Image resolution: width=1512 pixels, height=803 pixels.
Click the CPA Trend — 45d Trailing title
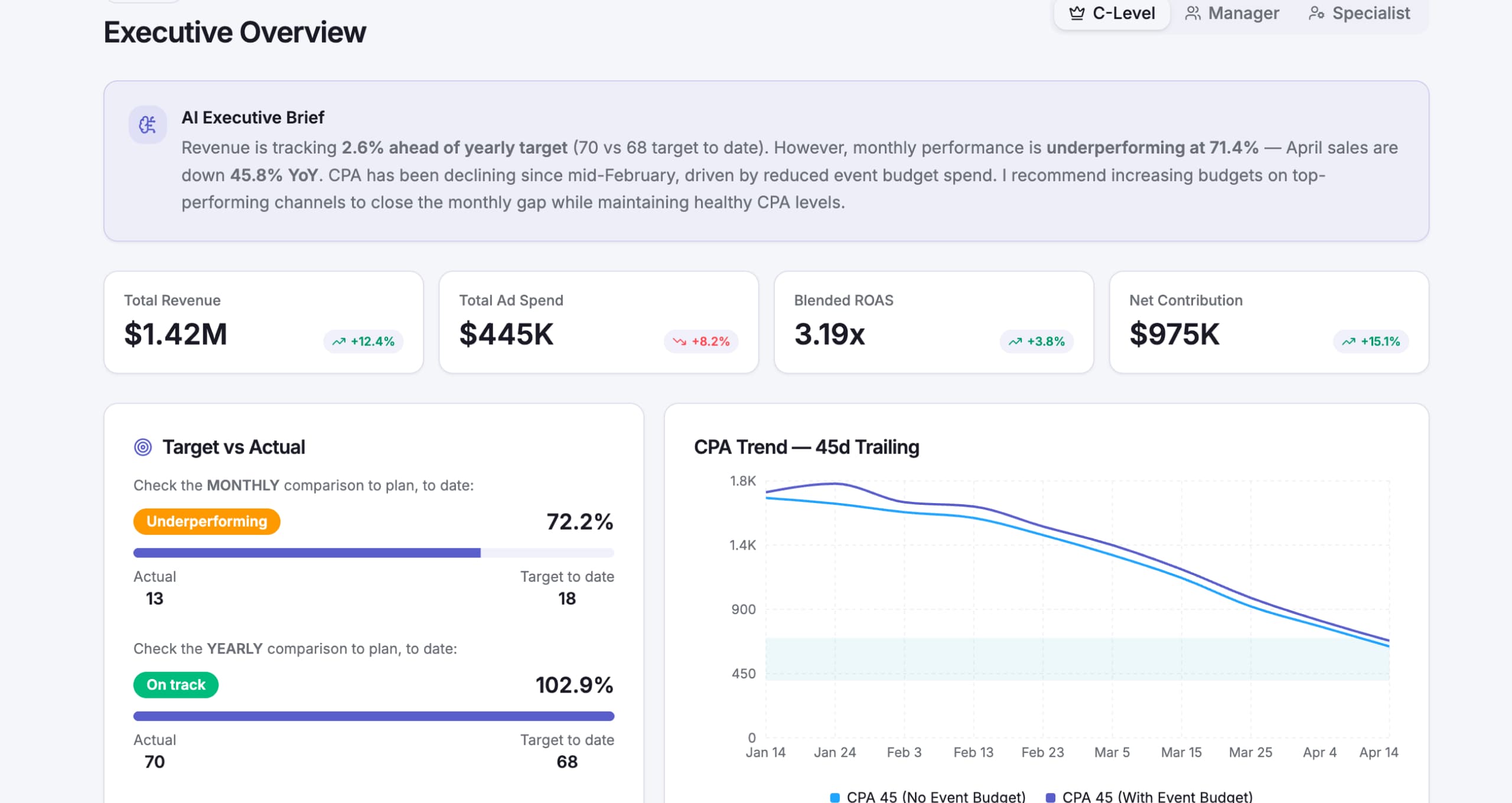tap(807, 447)
